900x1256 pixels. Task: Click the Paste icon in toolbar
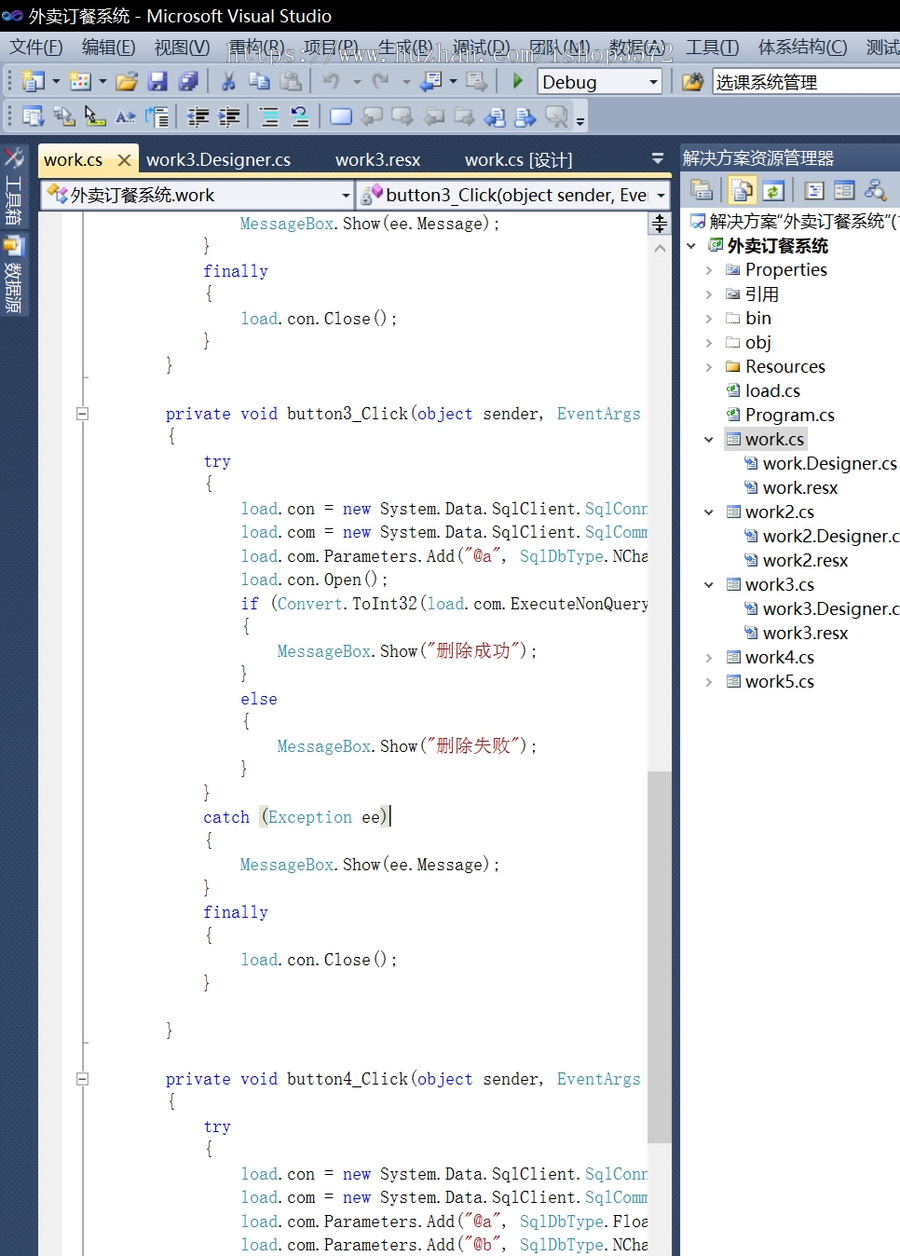[290, 82]
